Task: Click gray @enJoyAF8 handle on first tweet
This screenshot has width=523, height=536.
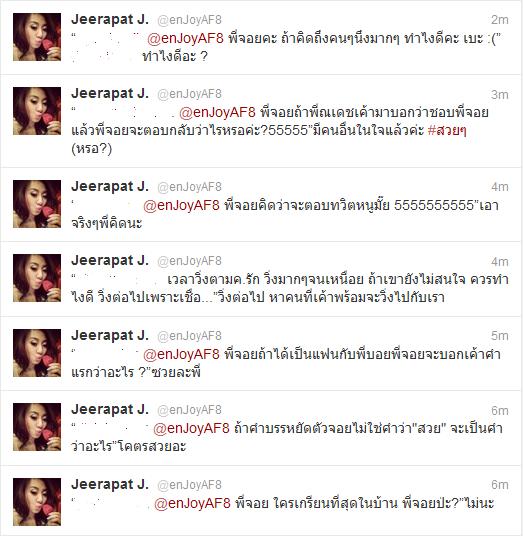Action: 189,20
